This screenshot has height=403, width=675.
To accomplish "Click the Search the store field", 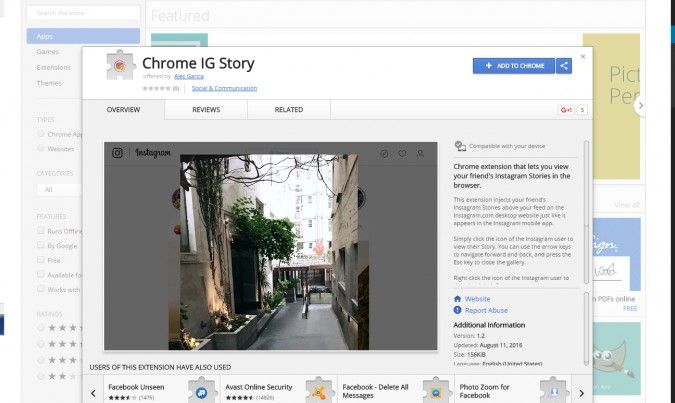I will tap(83, 13).
